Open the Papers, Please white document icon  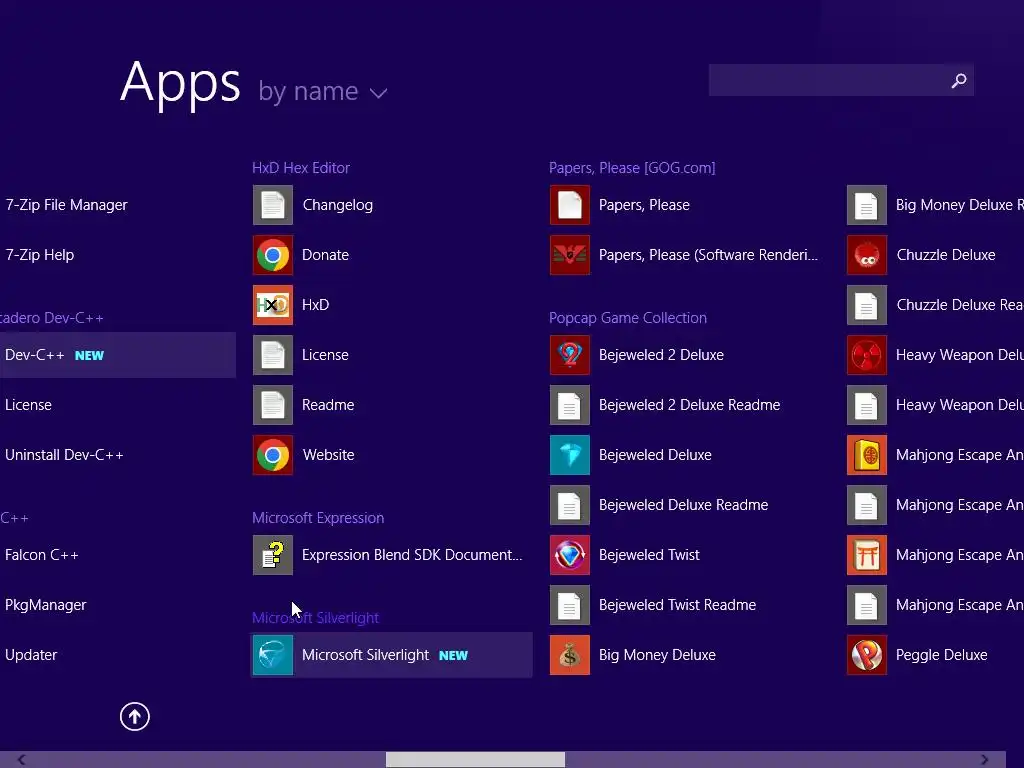pyautogui.click(x=569, y=205)
